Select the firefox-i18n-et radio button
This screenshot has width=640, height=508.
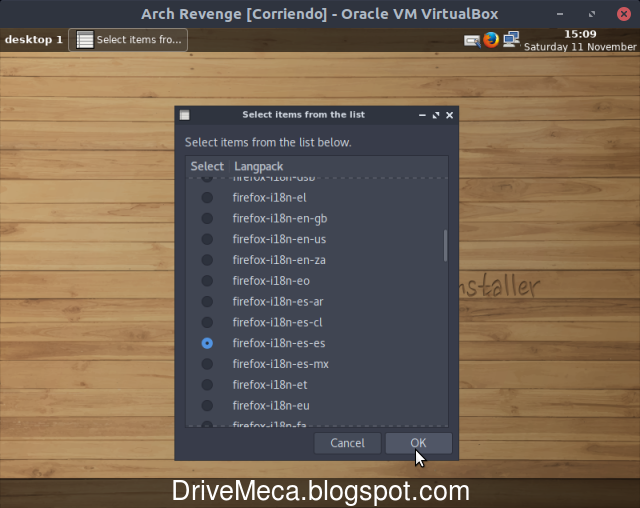point(207,385)
